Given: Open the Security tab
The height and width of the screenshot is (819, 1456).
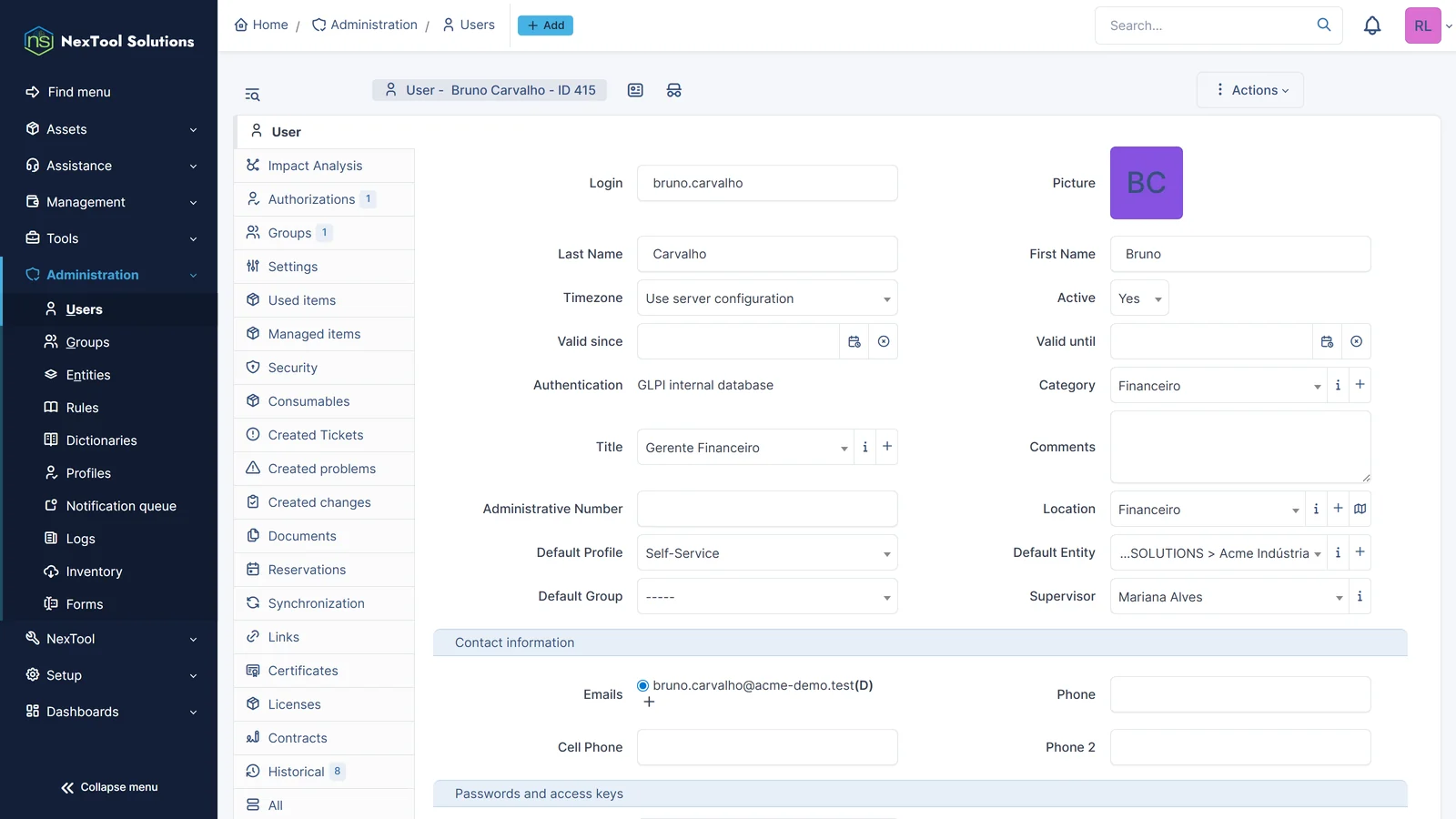Looking at the screenshot, I should (x=324, y=368).
